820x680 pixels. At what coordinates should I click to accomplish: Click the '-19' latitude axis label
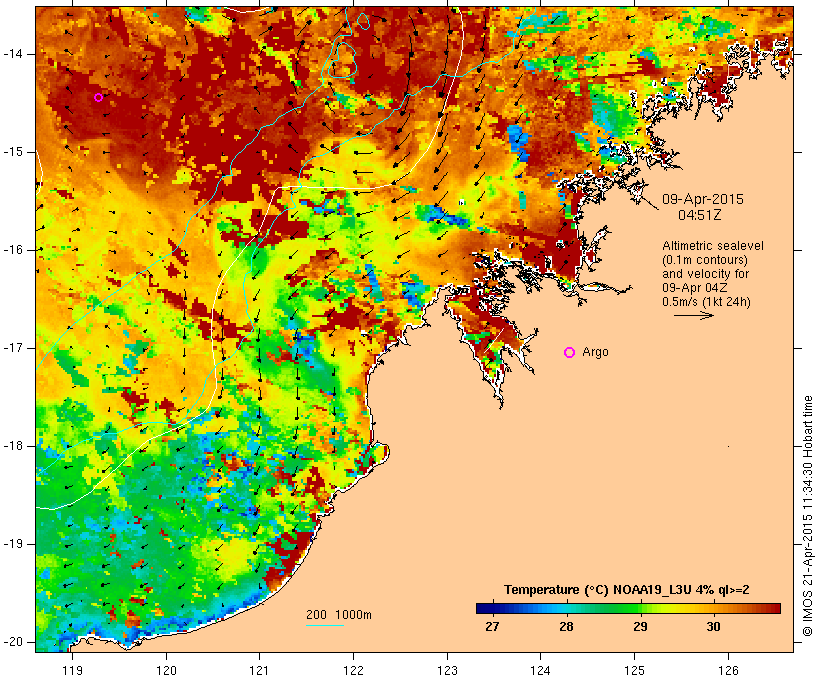[13, 544]
